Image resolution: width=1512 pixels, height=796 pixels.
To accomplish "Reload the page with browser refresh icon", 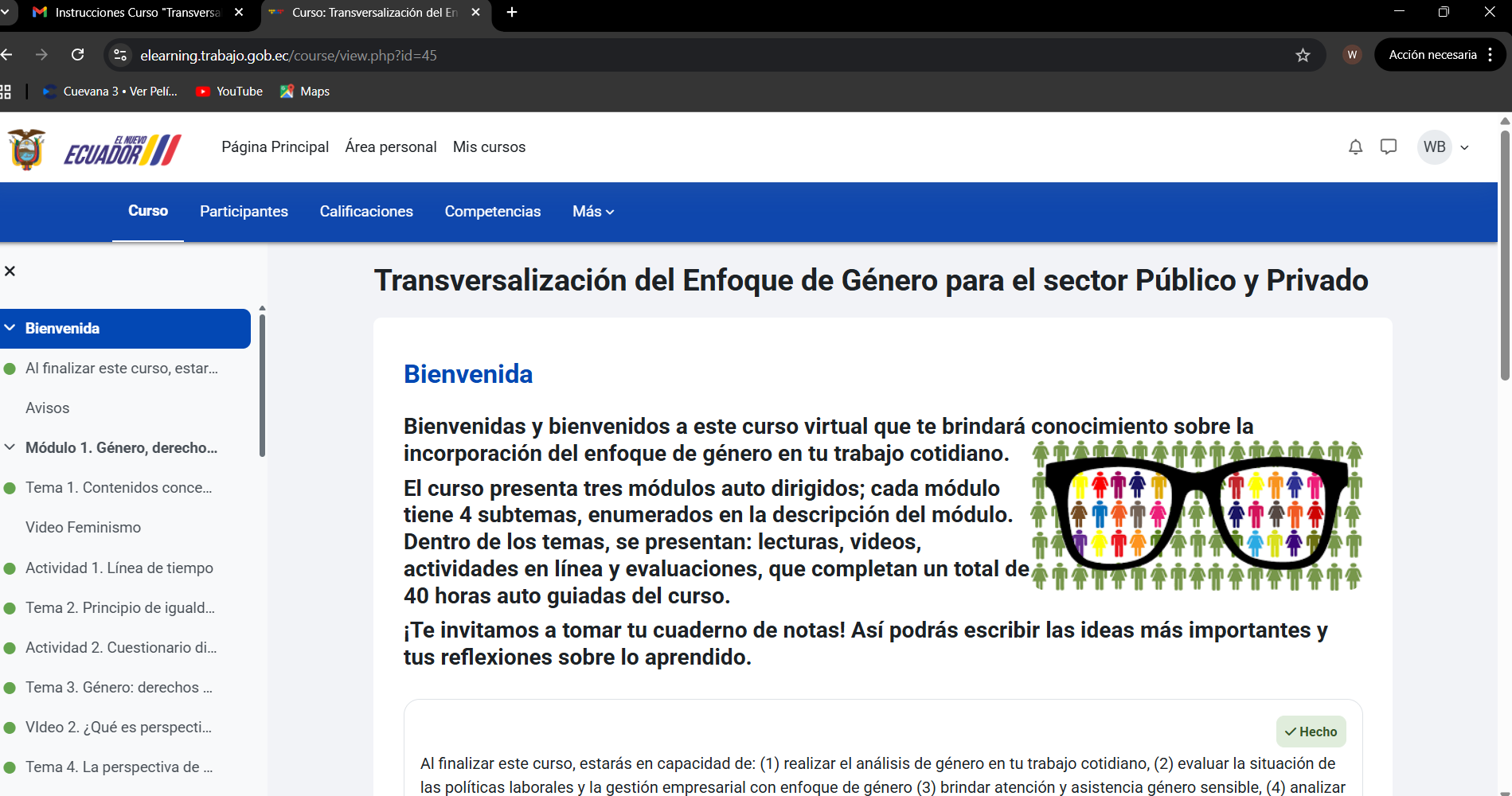I will [78, 55].
